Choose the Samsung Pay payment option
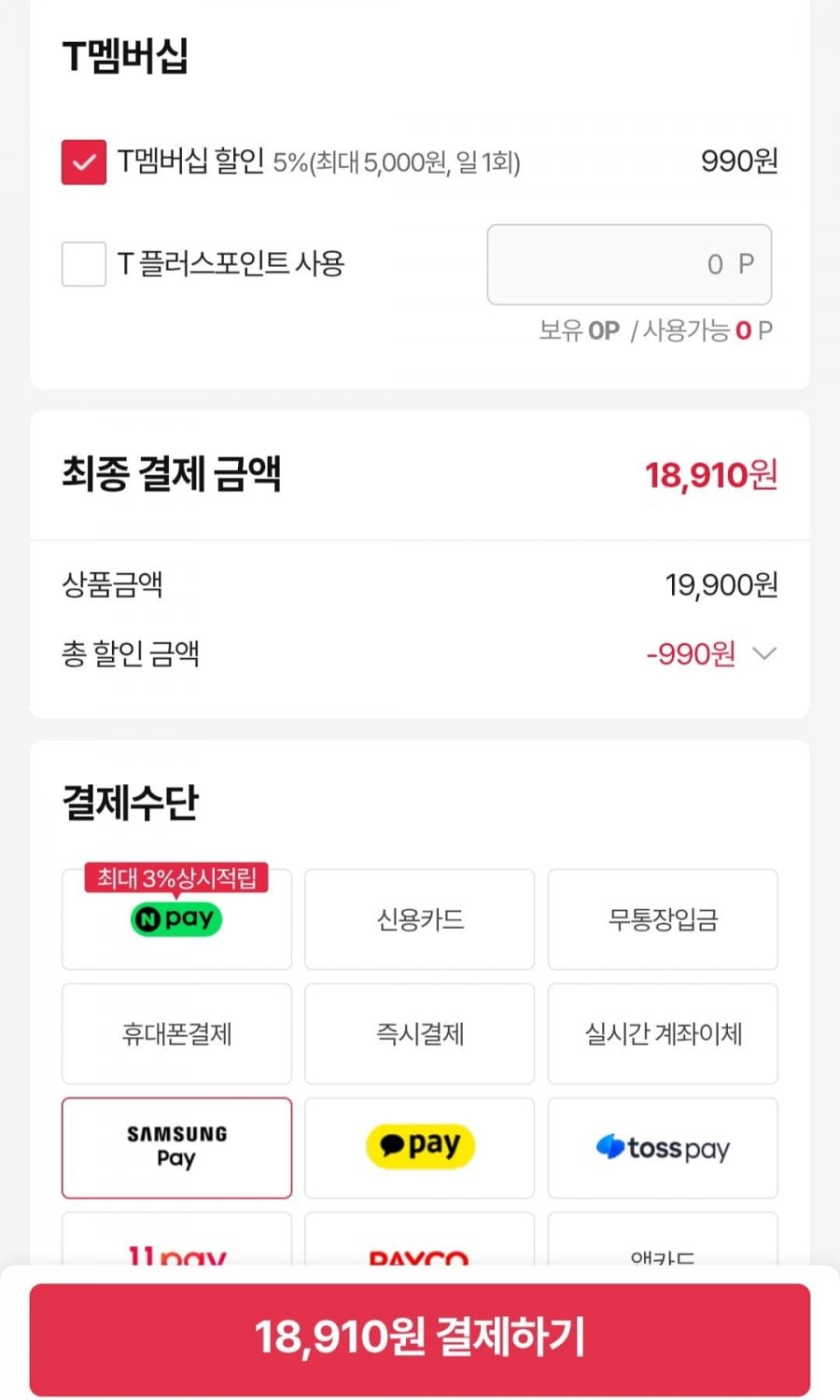 point(176,1147)
